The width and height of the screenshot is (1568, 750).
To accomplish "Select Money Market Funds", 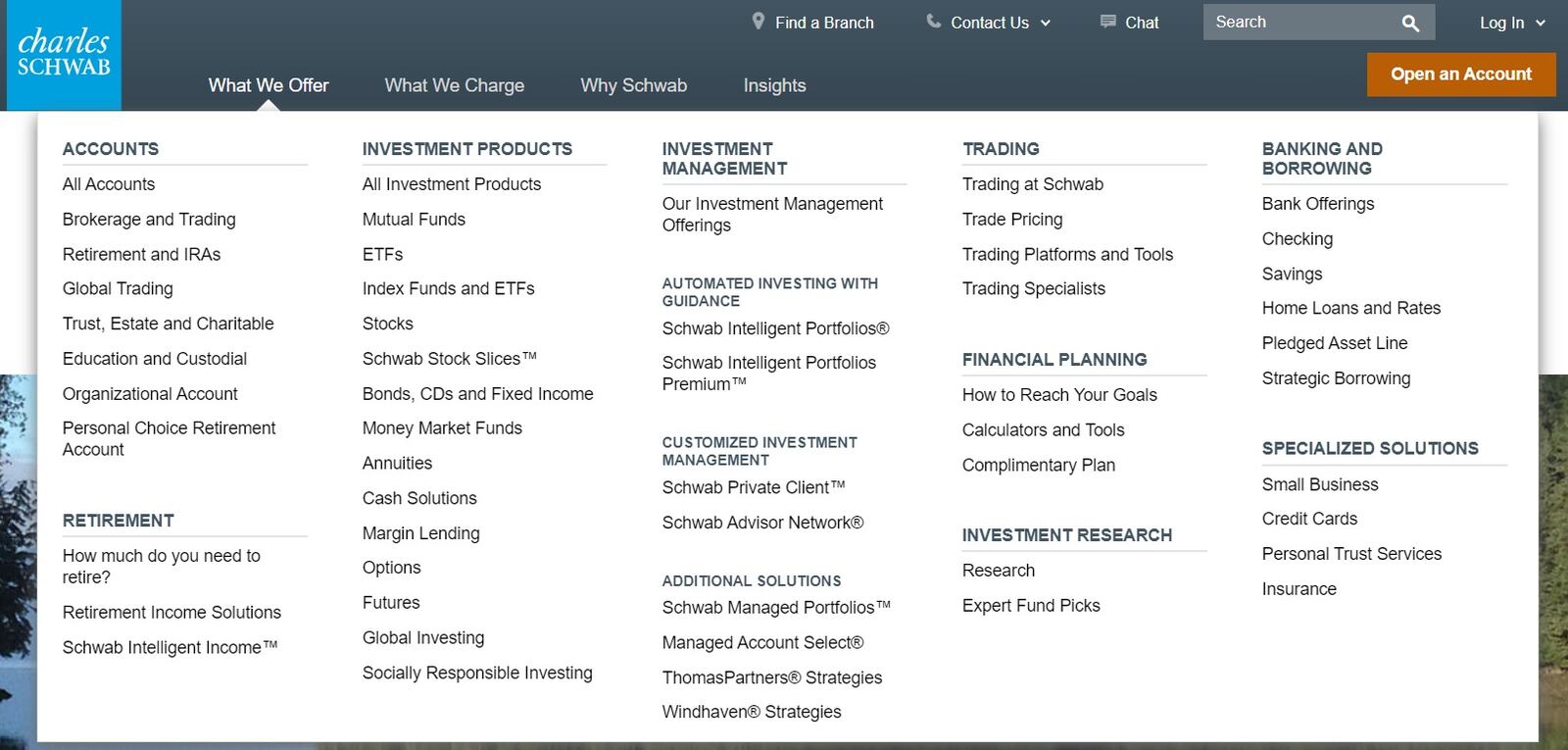I will point(442,428).
